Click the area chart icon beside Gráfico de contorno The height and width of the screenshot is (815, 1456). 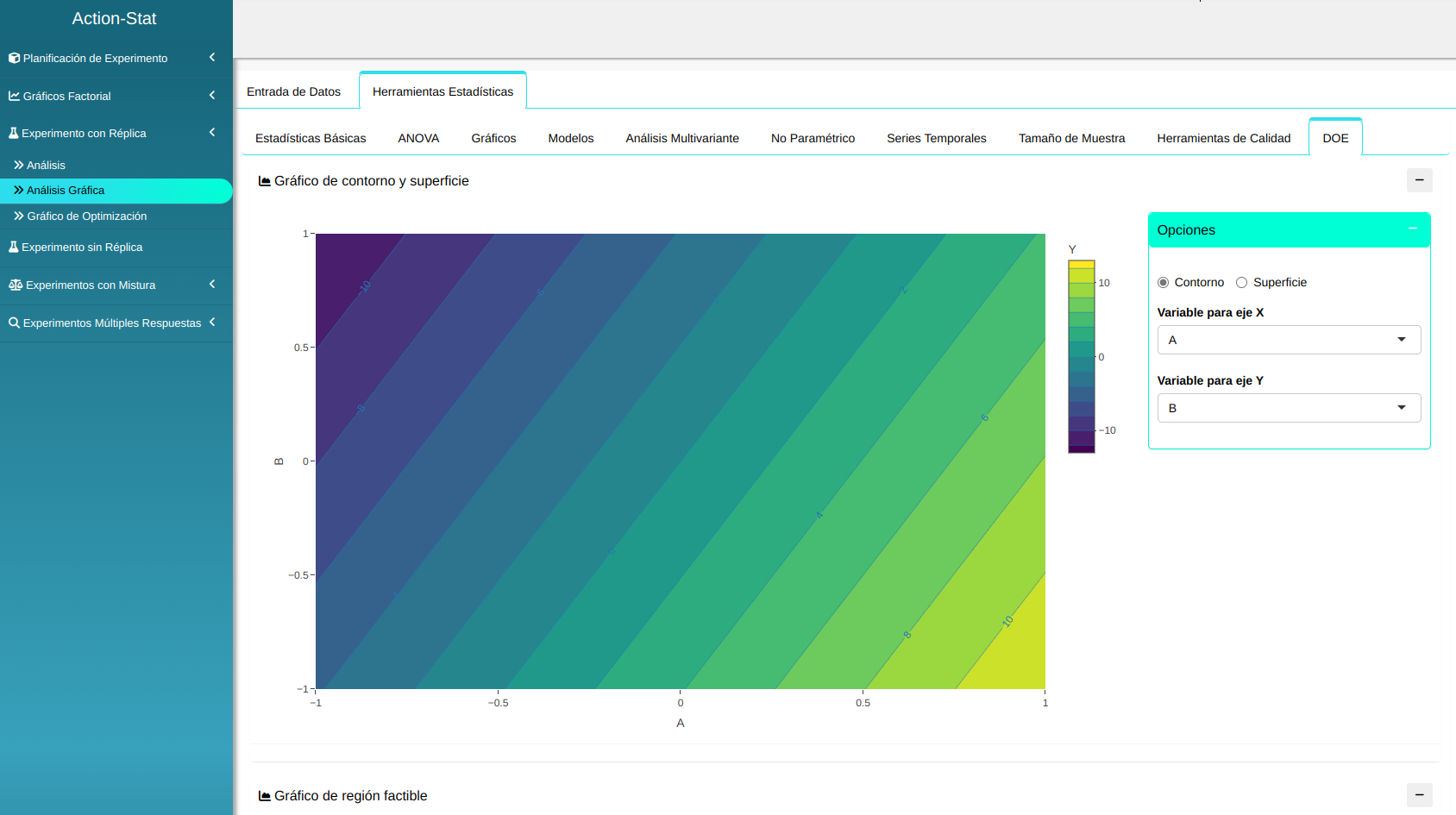pyautogui.click(x=265, y=181)
